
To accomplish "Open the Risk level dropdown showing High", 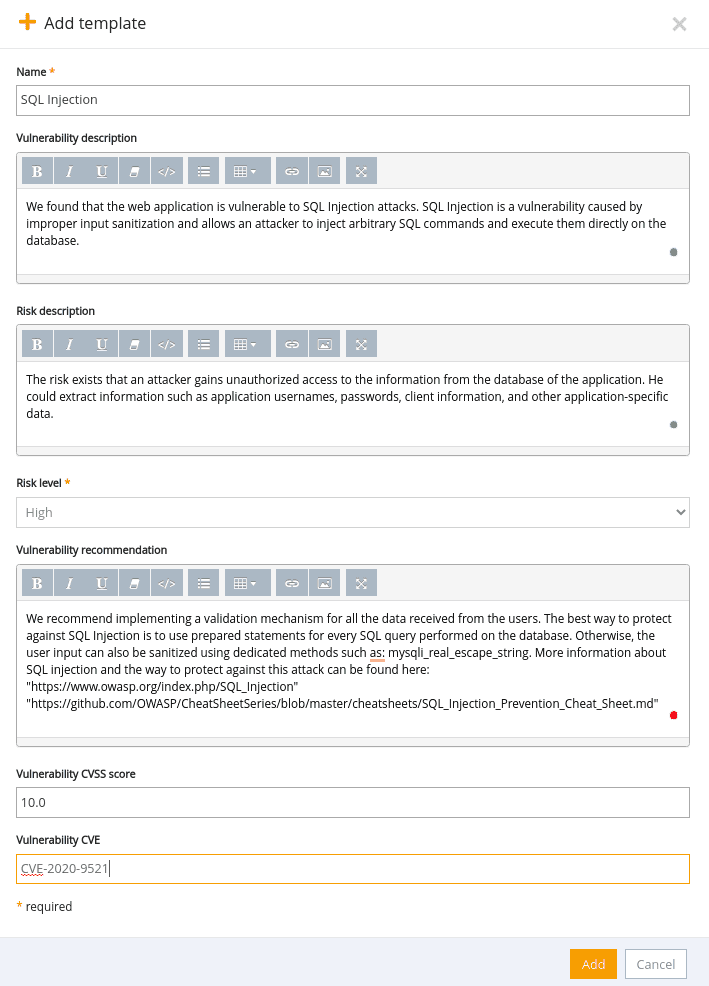I will pos(354,512).
